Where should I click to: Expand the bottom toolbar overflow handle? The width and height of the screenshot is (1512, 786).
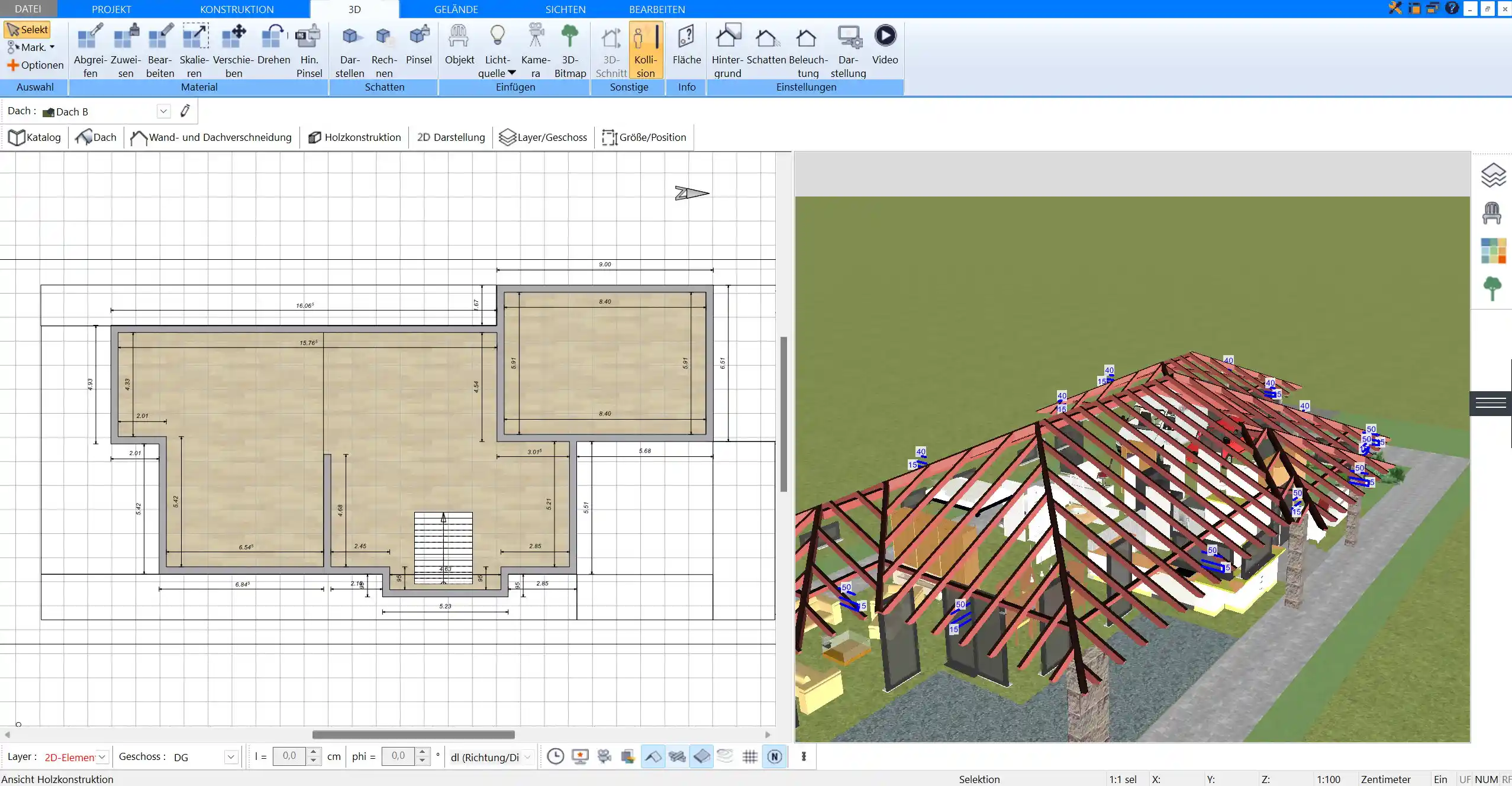804,756
